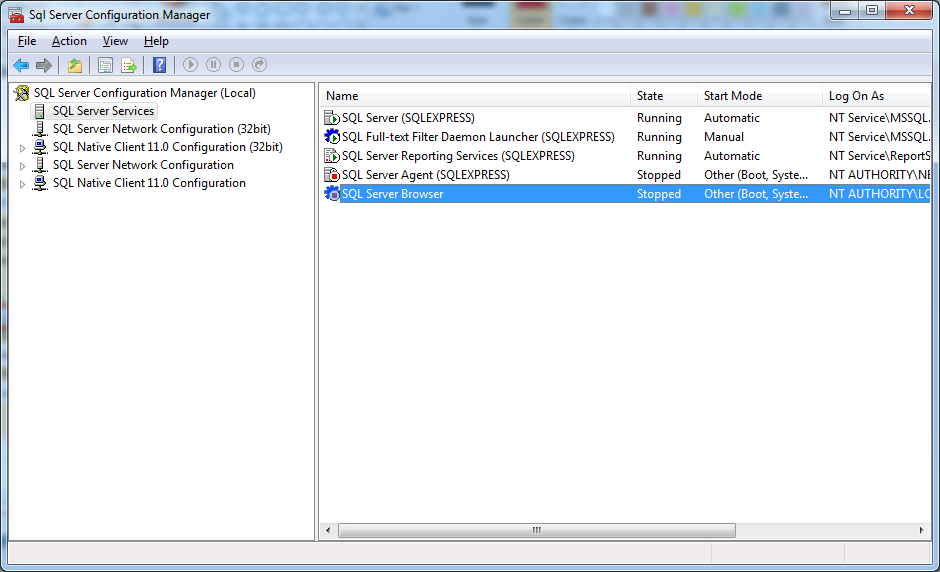940x572 pixels.
Task: Click Manual start mode of Daemon Launcher
Action: pos(724,137)
